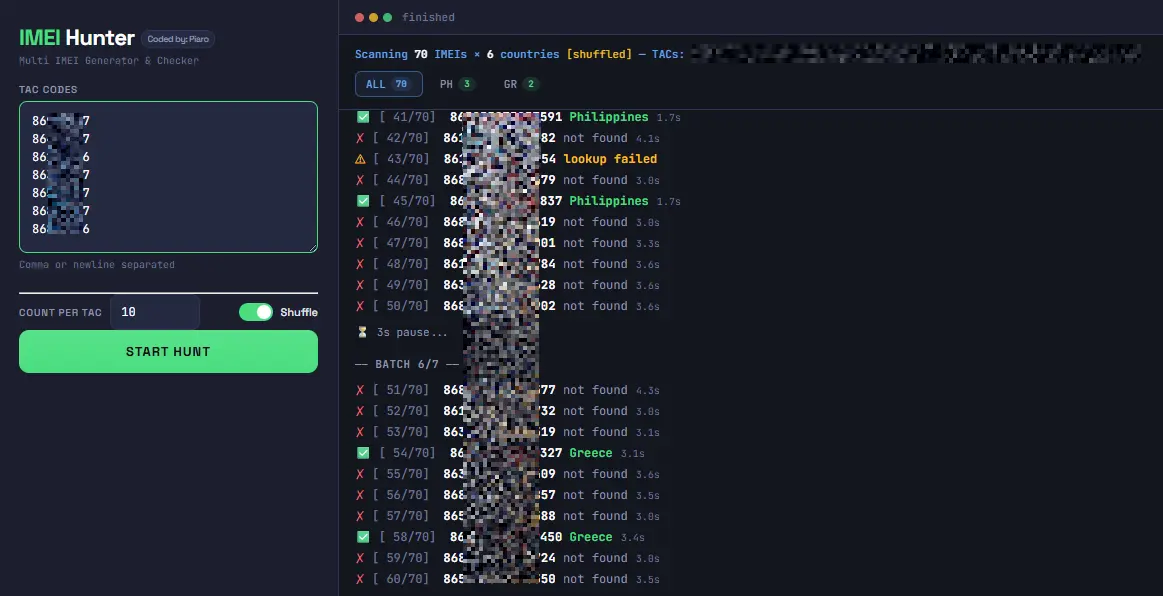Click the red X icon on row 42/70
The width and height of the screenshot is (1163, 596).
pyautogui.click(x=360, y=138)
